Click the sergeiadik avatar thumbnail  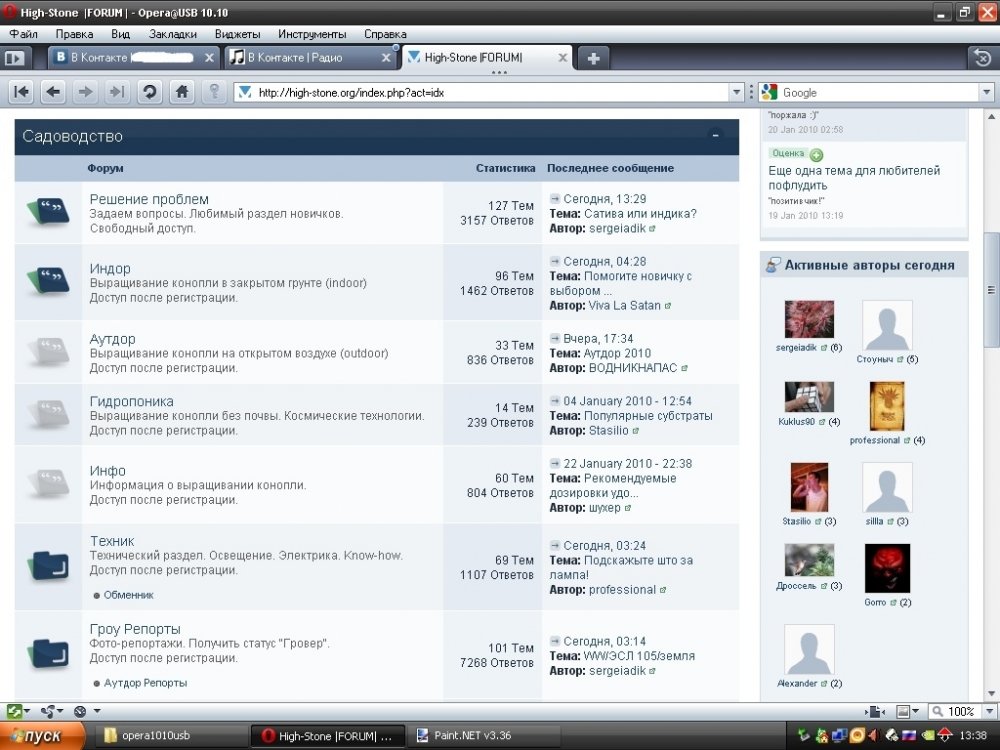coord(809,319)
